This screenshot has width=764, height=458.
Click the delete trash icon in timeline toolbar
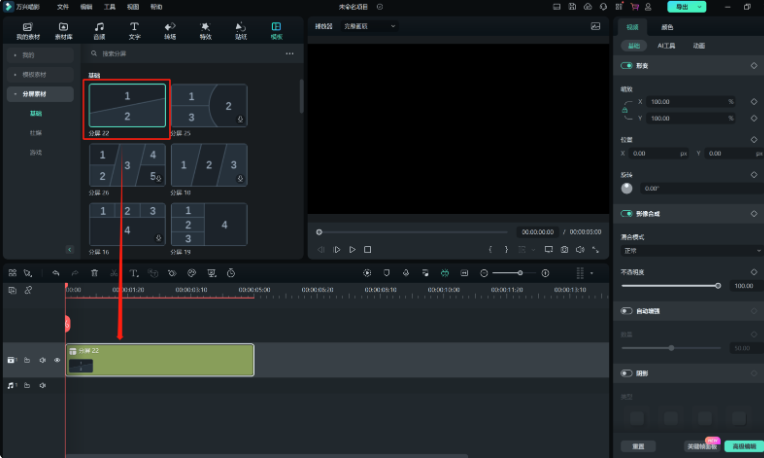(94, 272)
